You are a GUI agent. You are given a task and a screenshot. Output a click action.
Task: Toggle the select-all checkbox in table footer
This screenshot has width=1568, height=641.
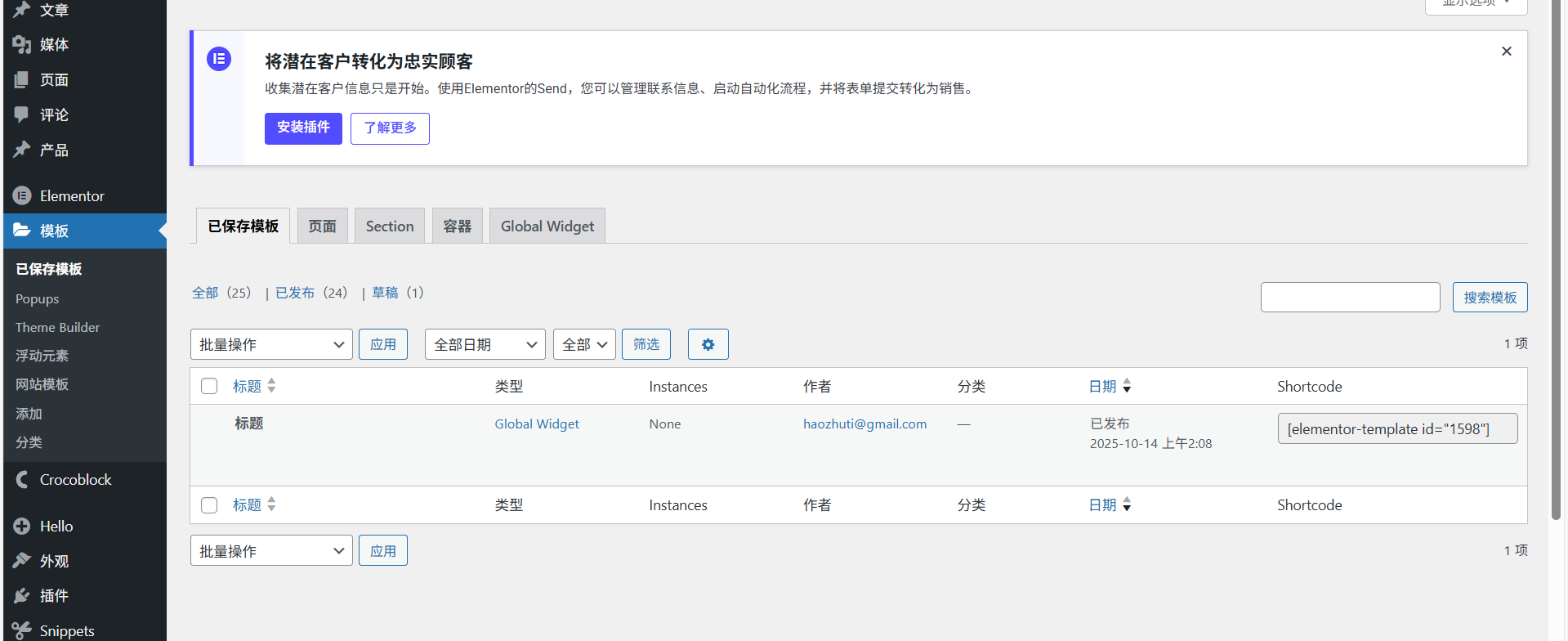209,505
